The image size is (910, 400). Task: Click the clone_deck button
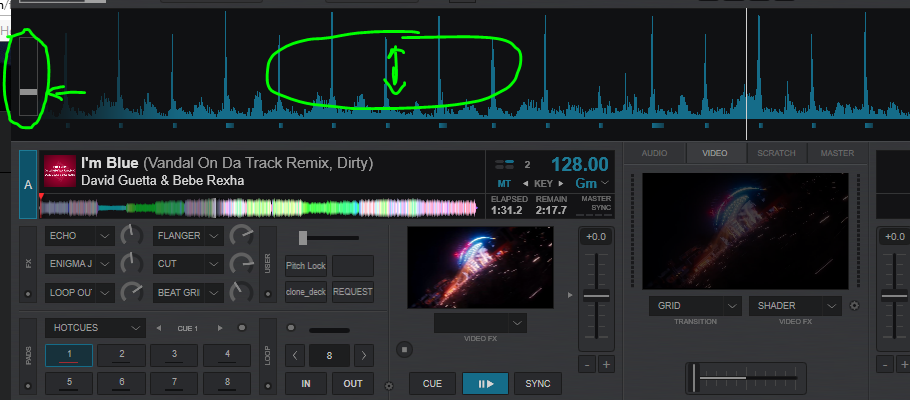coord(306,292)
